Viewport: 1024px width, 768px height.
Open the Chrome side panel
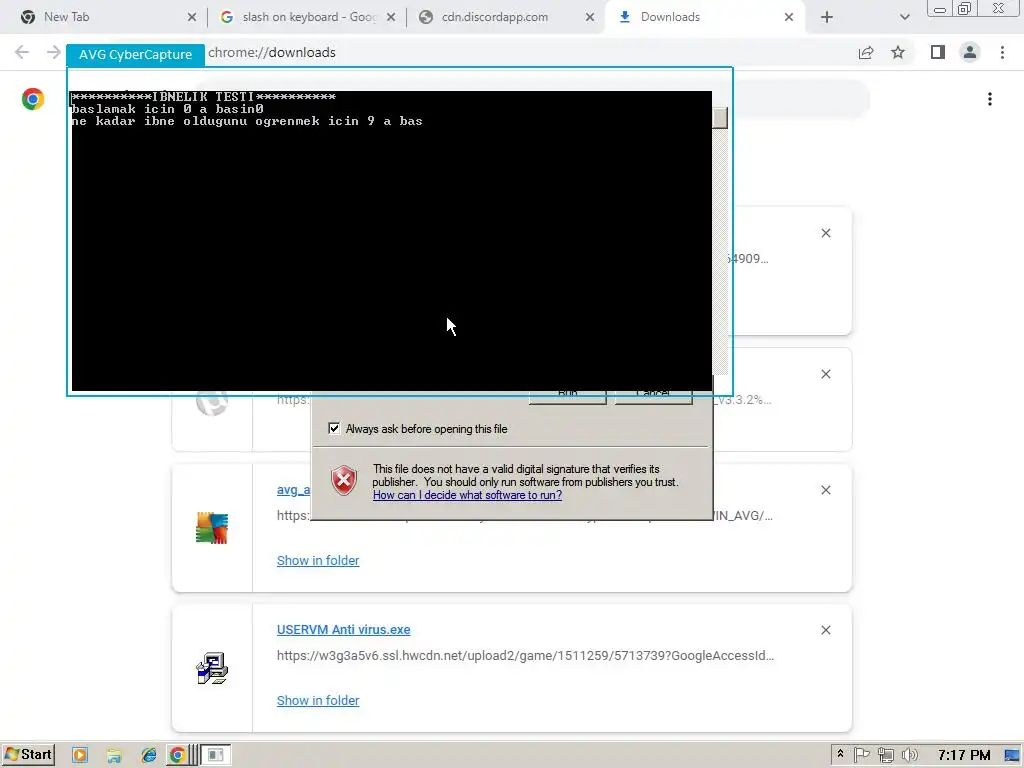coord(938,52)
